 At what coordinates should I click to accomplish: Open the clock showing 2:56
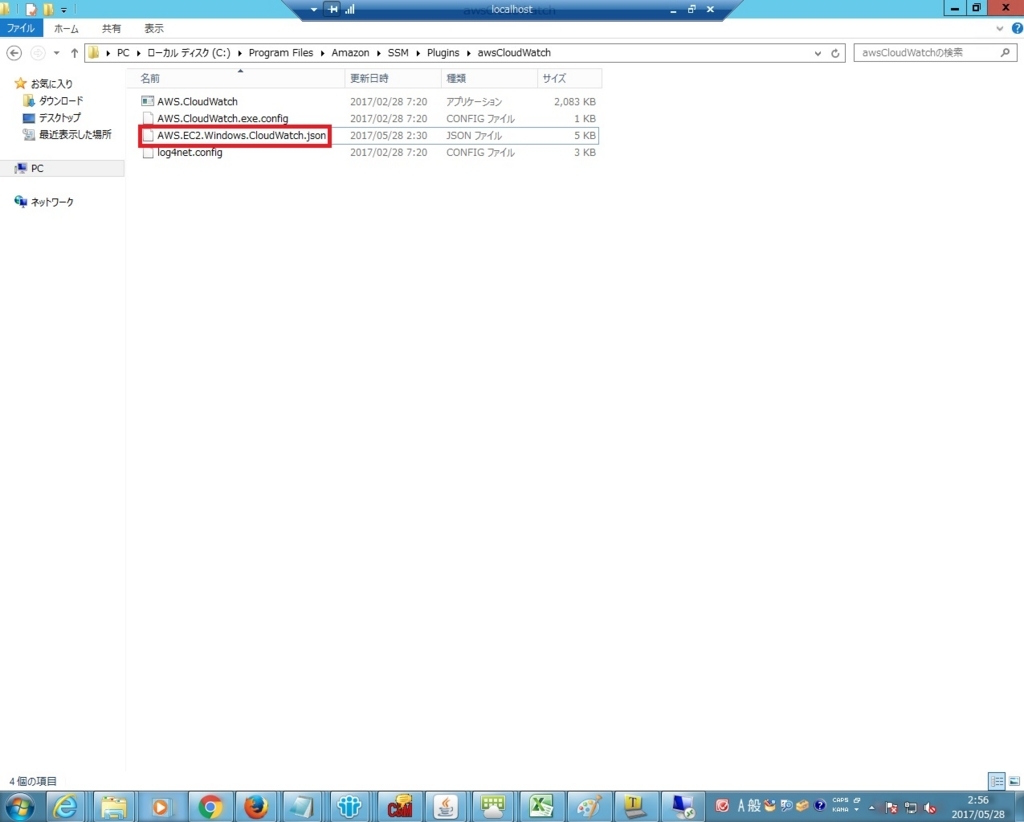tap(978, 807)
